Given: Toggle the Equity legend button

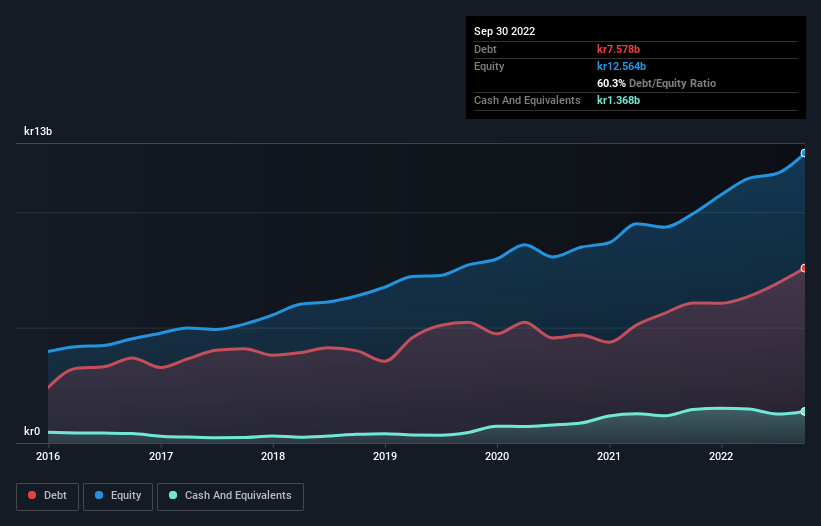Looking at the screenshot, I should (118, 496).
